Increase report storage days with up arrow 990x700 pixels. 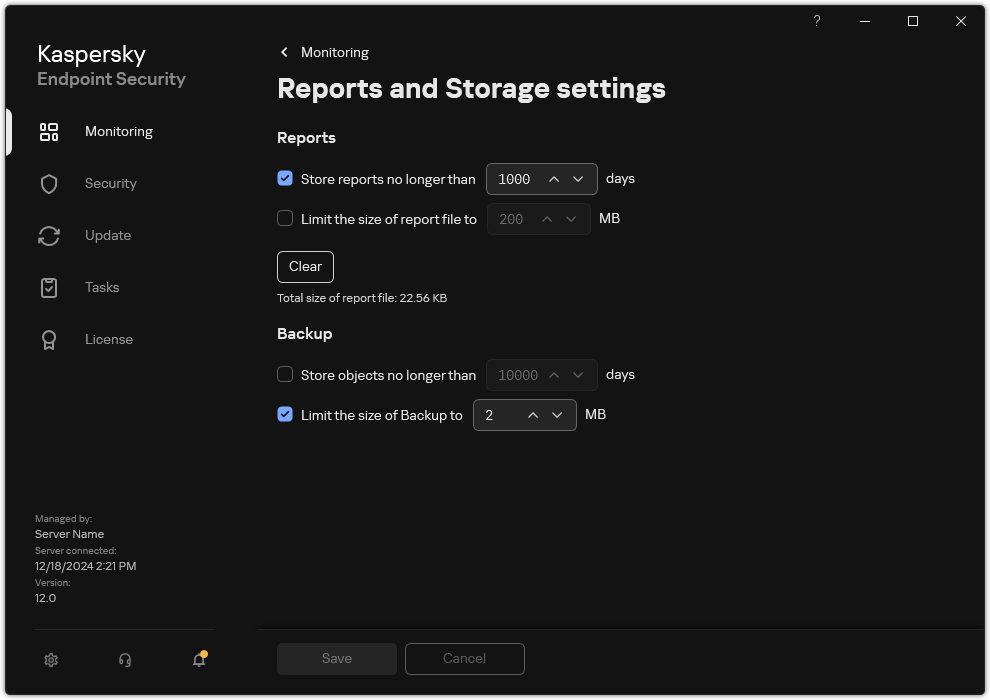point(555,178)
